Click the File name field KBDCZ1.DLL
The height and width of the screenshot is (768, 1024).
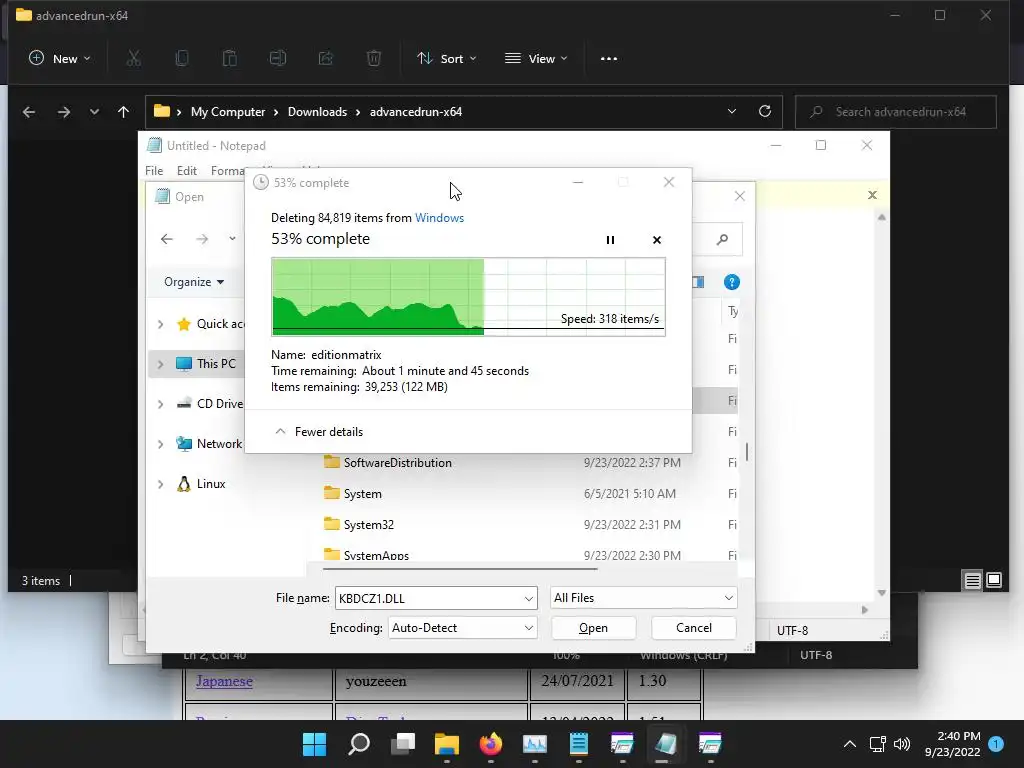[x=436, y=598]
